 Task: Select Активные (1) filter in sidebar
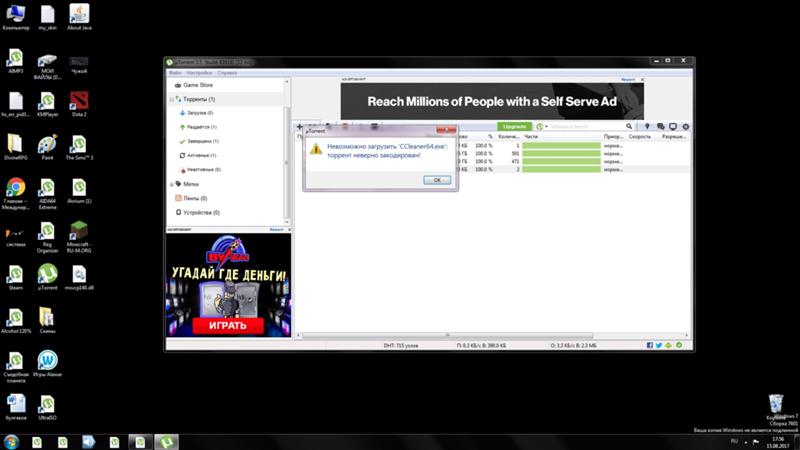point(201,156)
